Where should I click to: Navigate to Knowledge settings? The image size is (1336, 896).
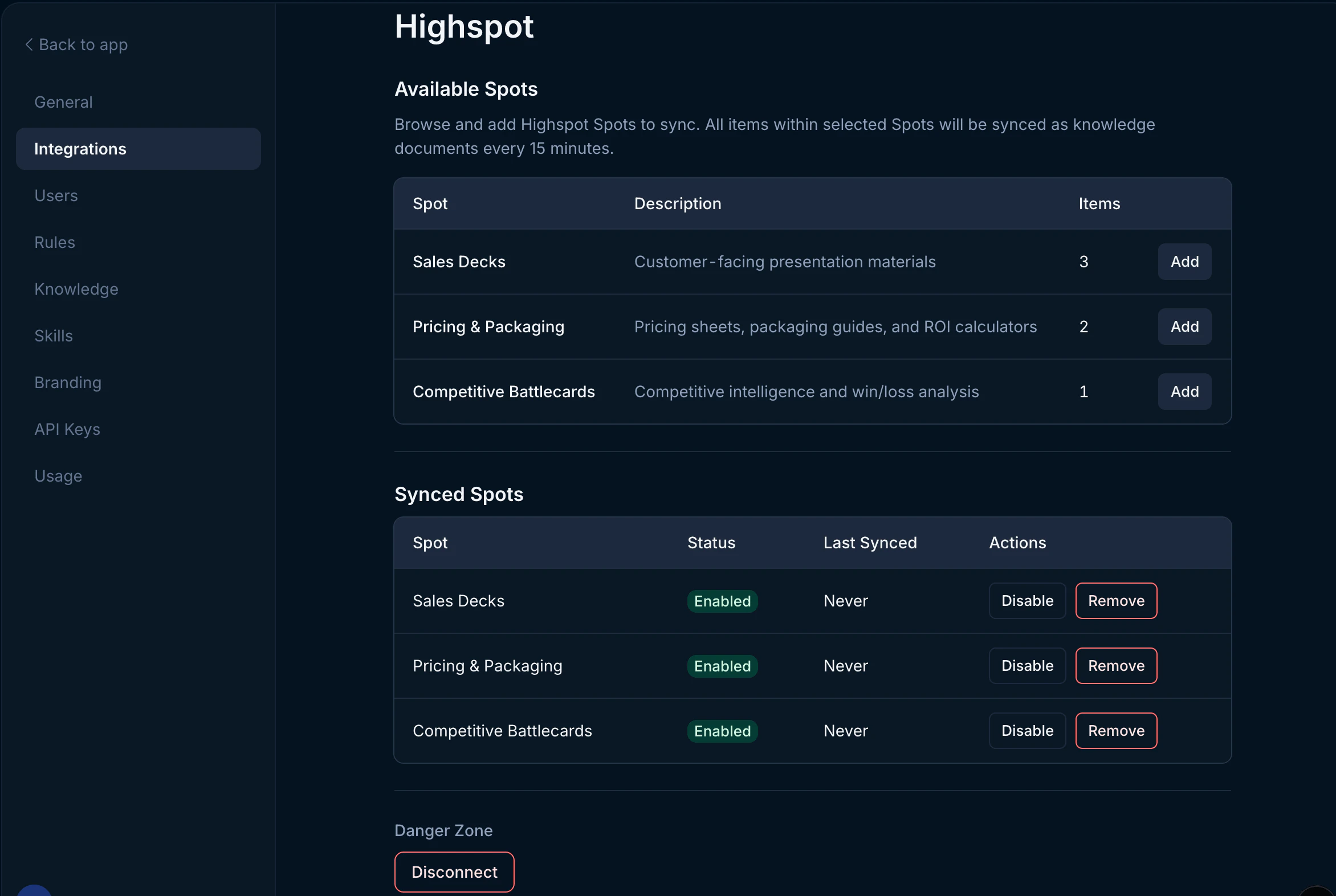tap(76, 289)
